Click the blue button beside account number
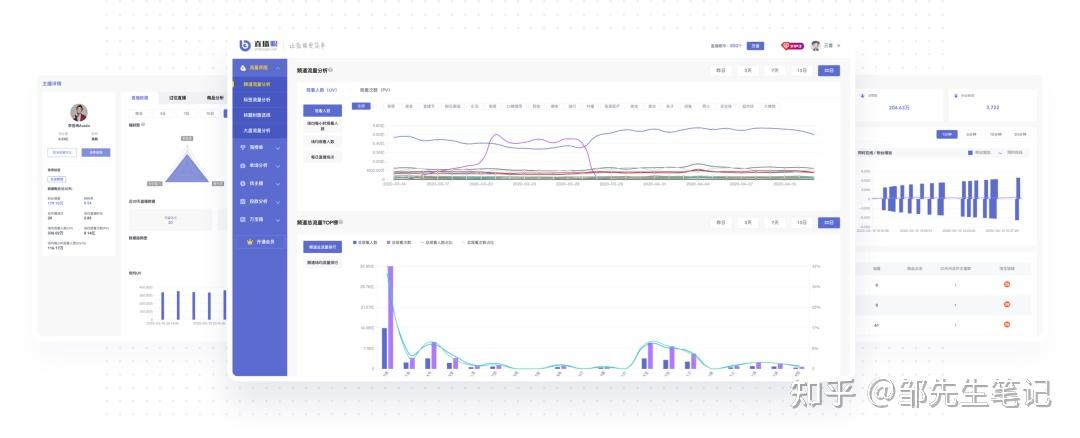Screen dimensions: 1080x438 755,46
